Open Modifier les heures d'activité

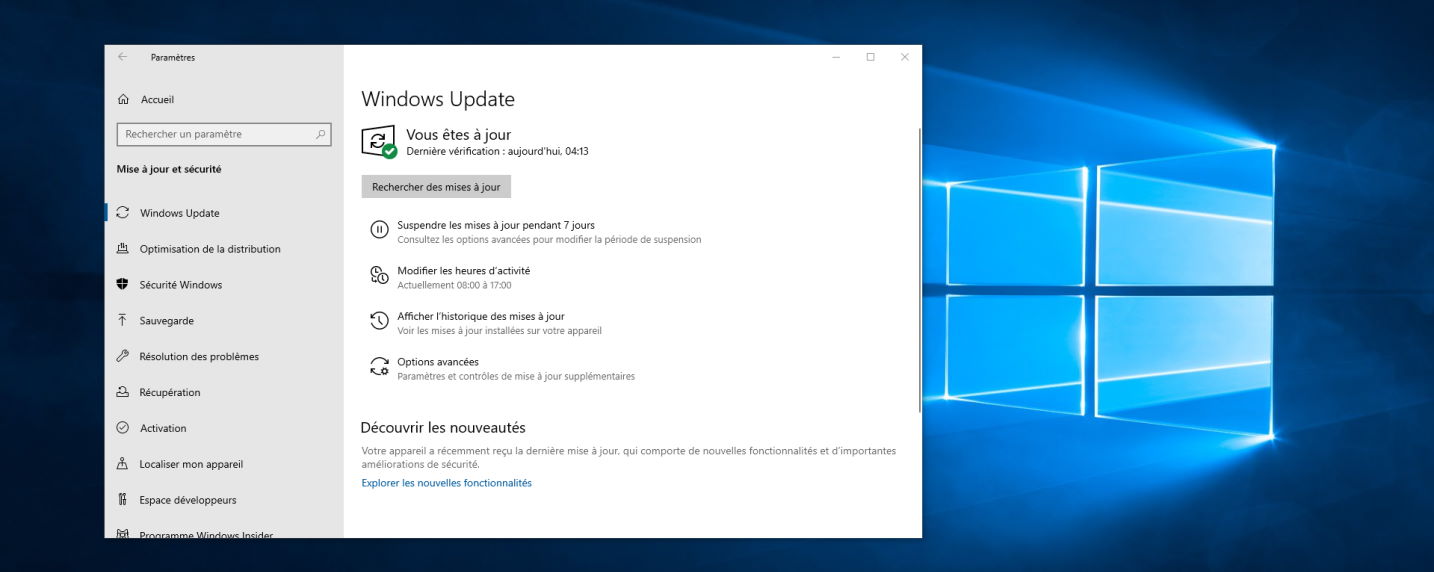(464, 271)
